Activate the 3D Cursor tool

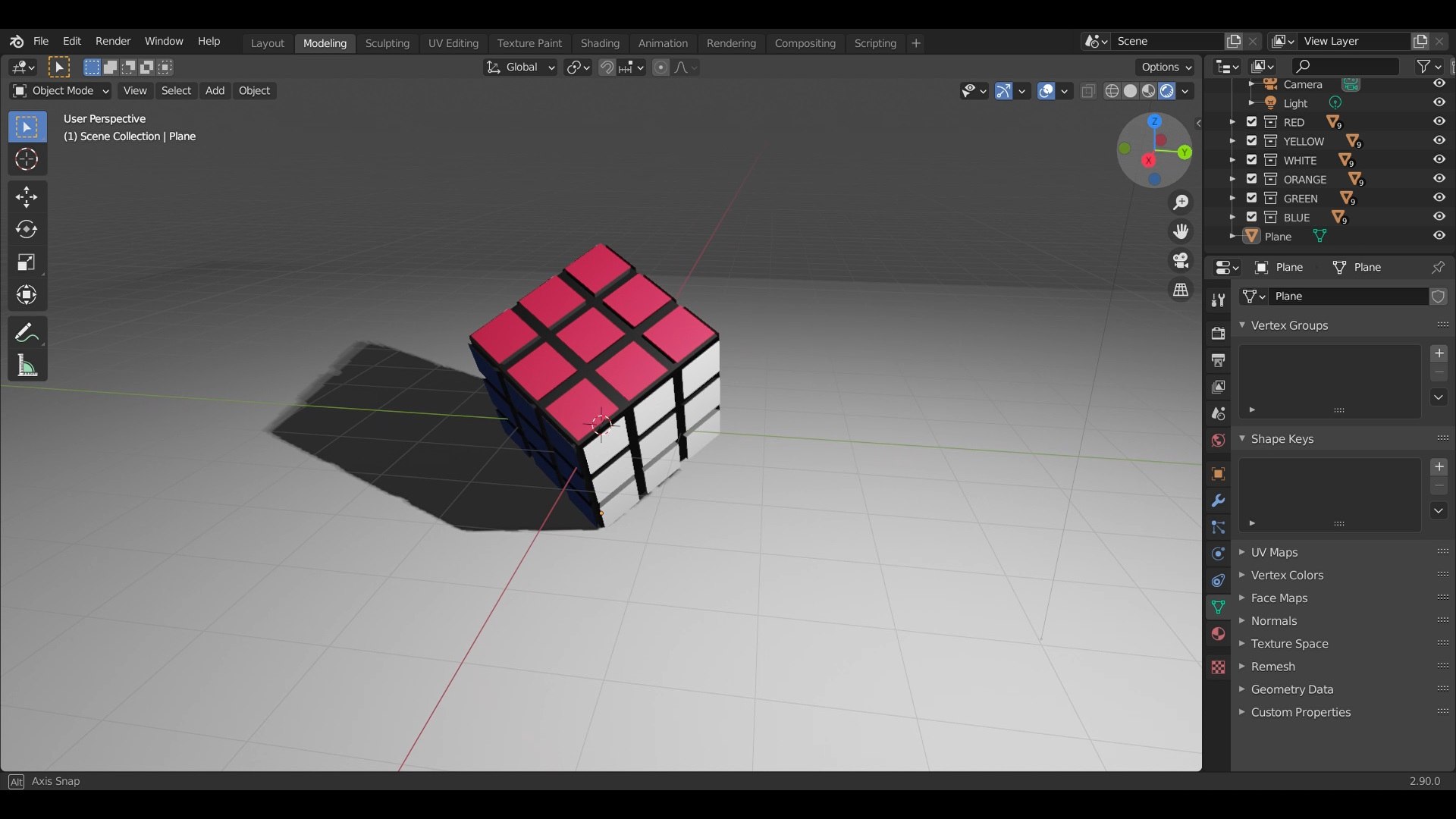pos(27,159)
